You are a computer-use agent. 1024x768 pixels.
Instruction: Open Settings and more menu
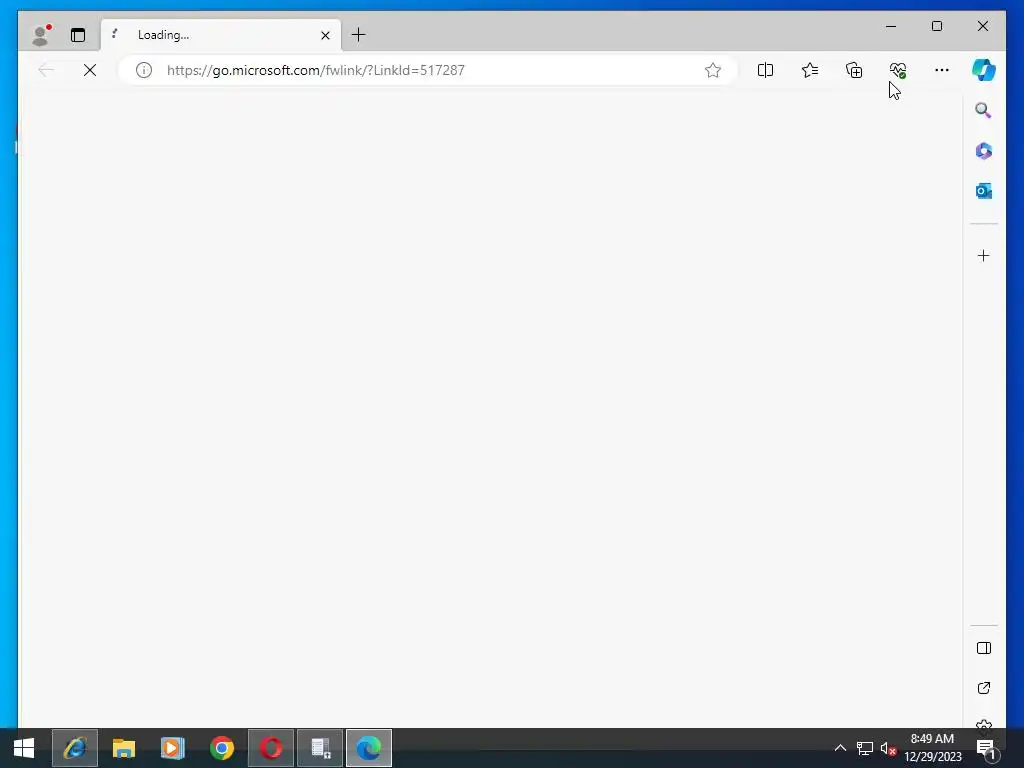pyautogui.click(x=942, y=70)
